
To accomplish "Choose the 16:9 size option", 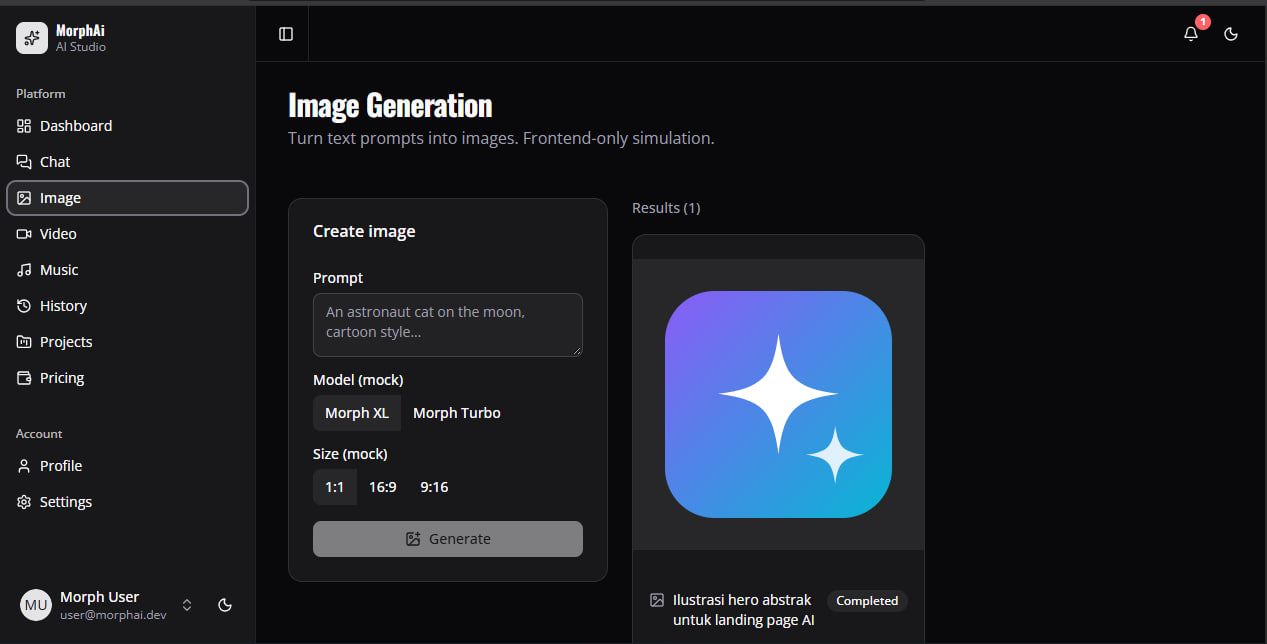I will (383, 487).
